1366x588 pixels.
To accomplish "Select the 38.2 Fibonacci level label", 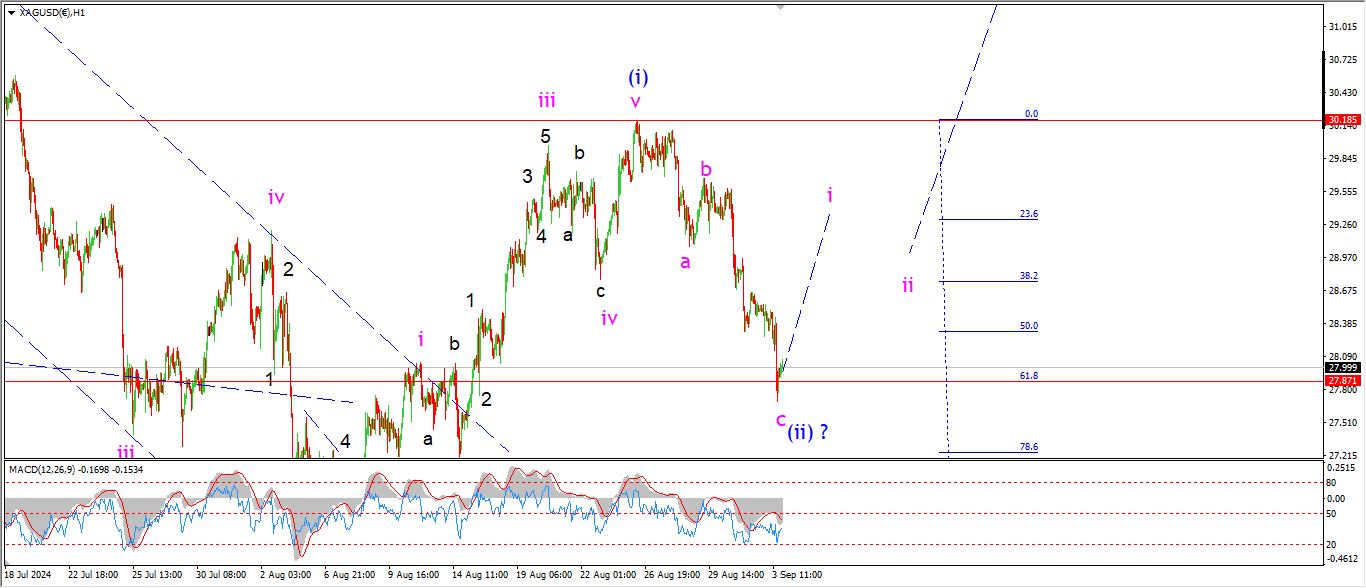I will 1028,276.
